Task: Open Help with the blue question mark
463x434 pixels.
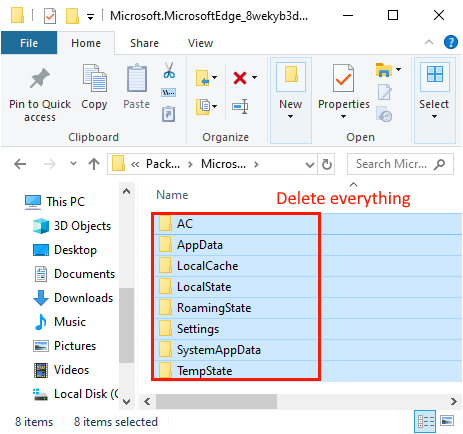Action: click(450, 42)
